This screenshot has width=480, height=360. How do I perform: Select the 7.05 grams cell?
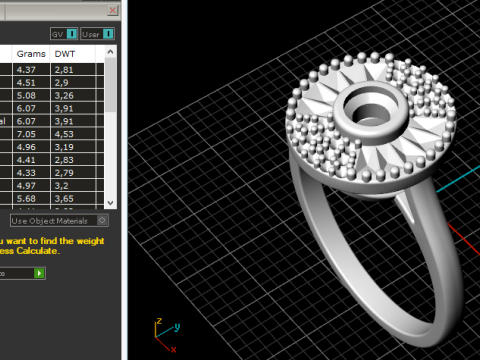(x=31, y=134)
